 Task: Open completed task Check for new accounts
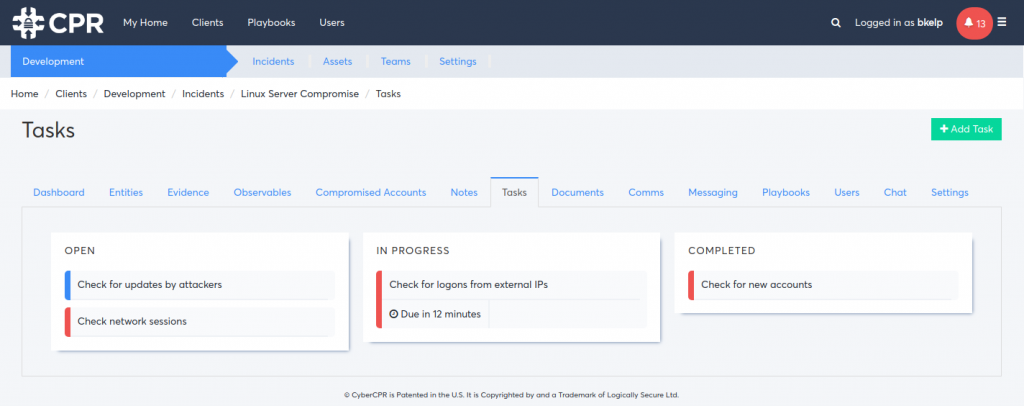click(x=823, y=285)
